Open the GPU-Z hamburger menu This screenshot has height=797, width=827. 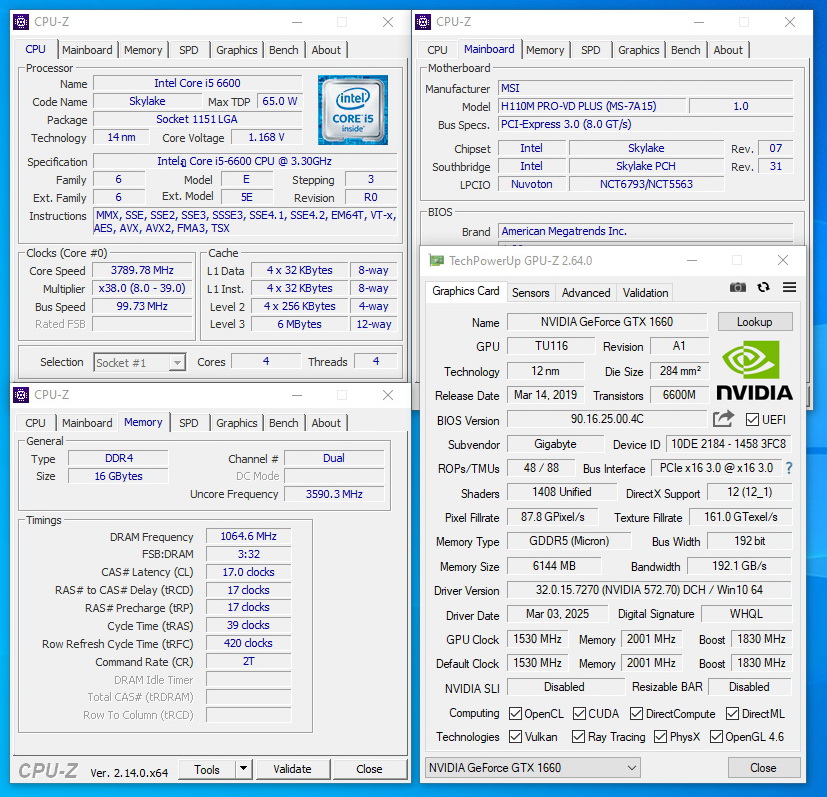point(789,288)
